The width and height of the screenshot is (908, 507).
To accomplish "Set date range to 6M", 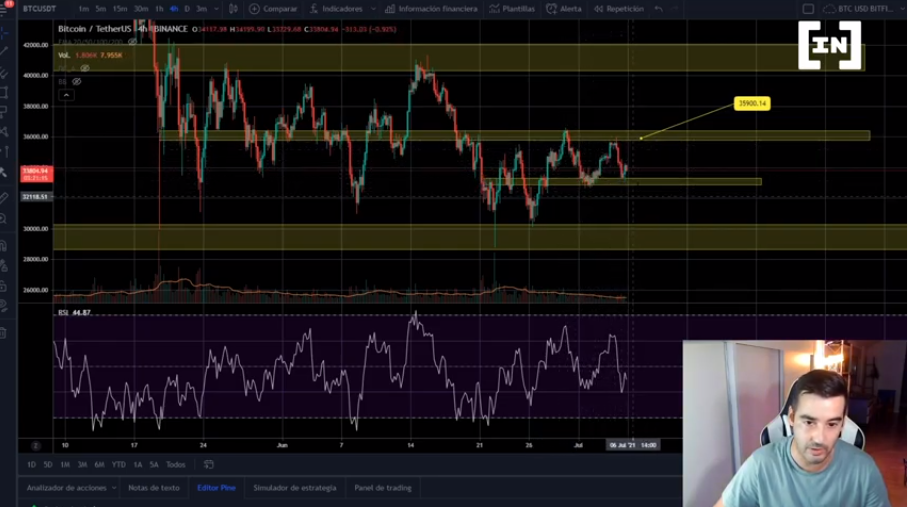I will pos(100,465).
